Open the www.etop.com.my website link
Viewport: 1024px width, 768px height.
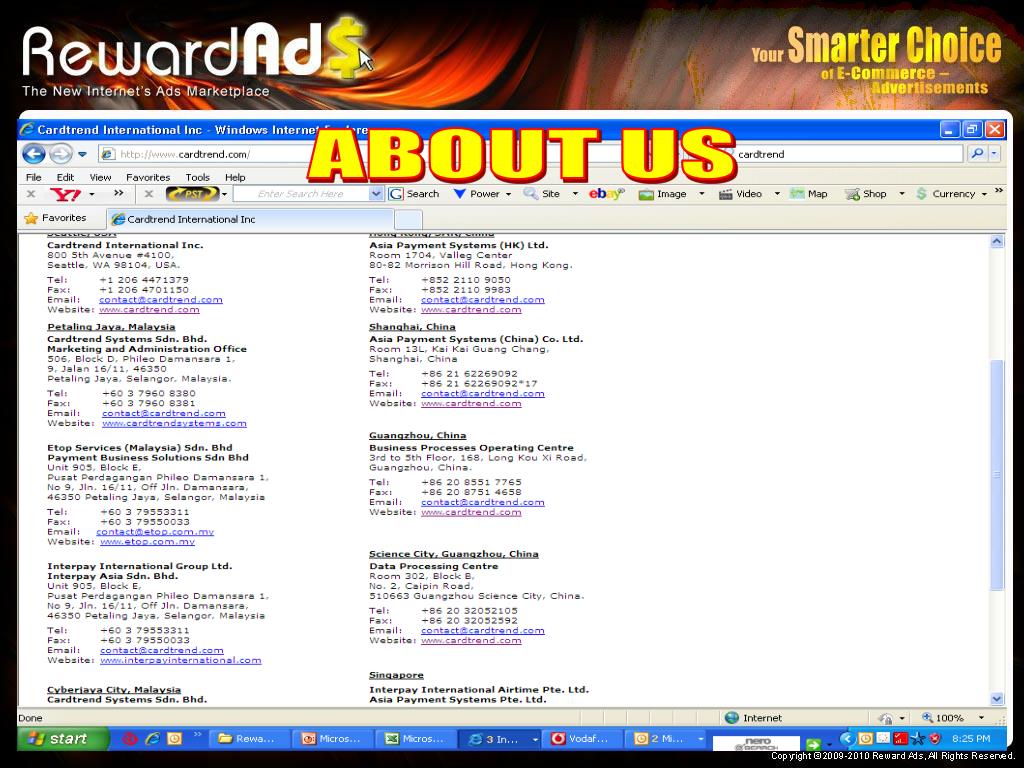click(x=148, y=541)
